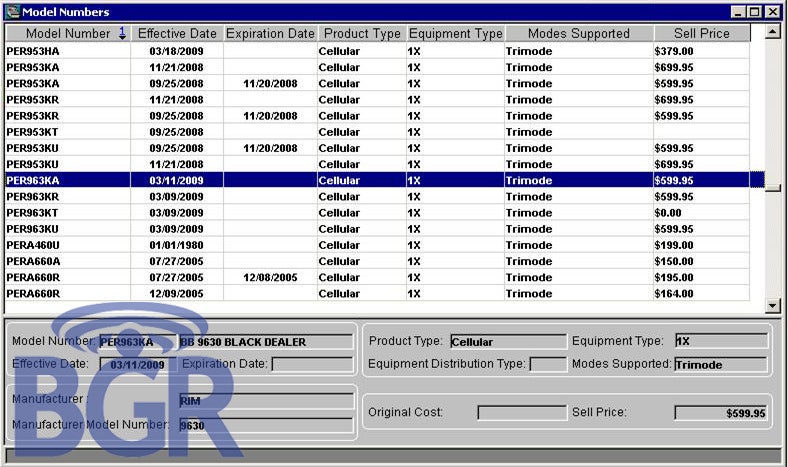788x467 pixels.
Task: Sort by the Sell Price column header
Action: coord(702,34)
